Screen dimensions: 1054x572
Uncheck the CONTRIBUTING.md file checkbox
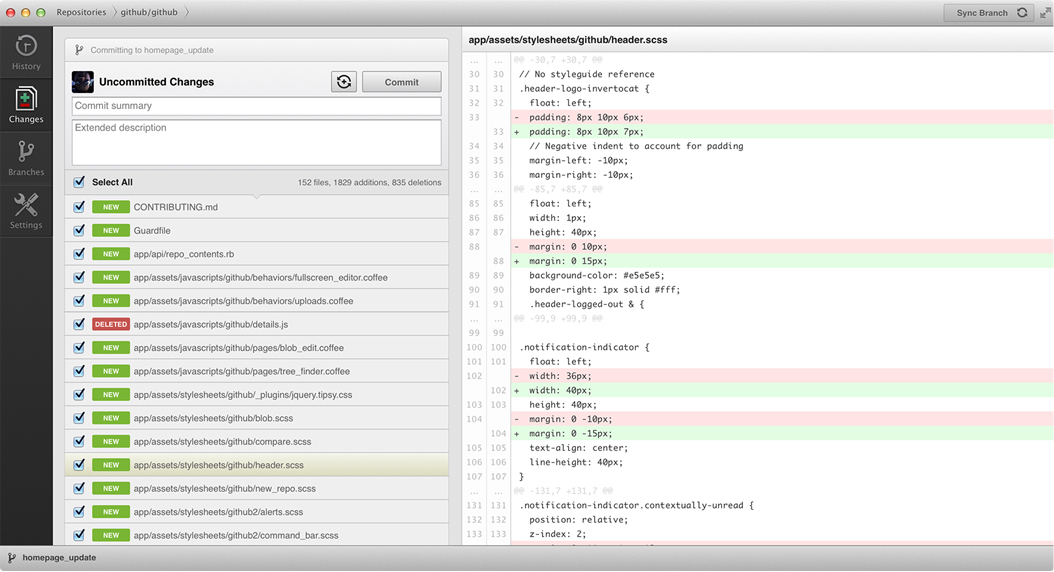pos(79,207)
